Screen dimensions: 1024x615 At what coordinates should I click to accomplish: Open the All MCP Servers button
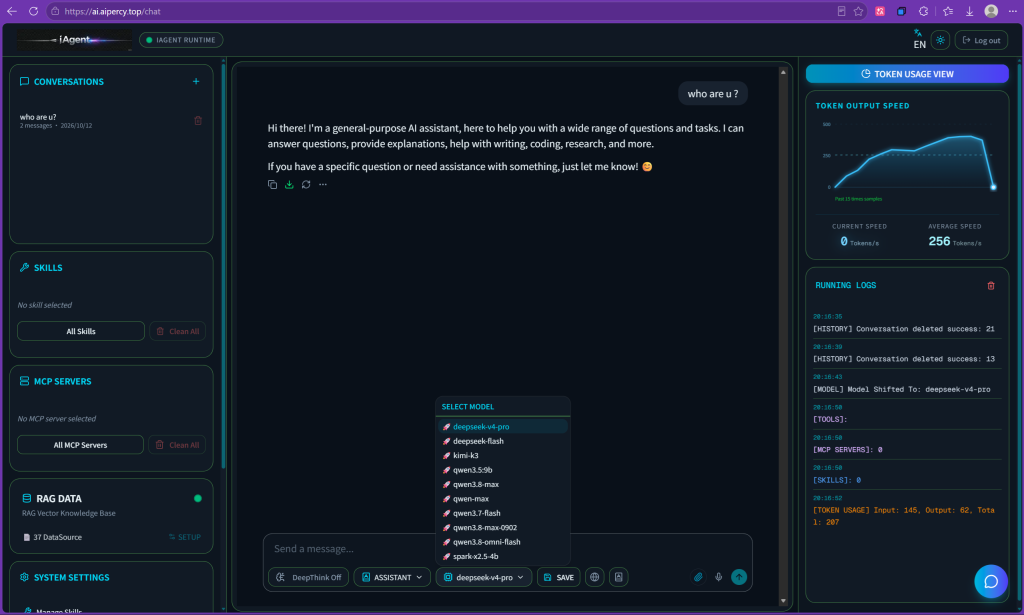(80, 445)
